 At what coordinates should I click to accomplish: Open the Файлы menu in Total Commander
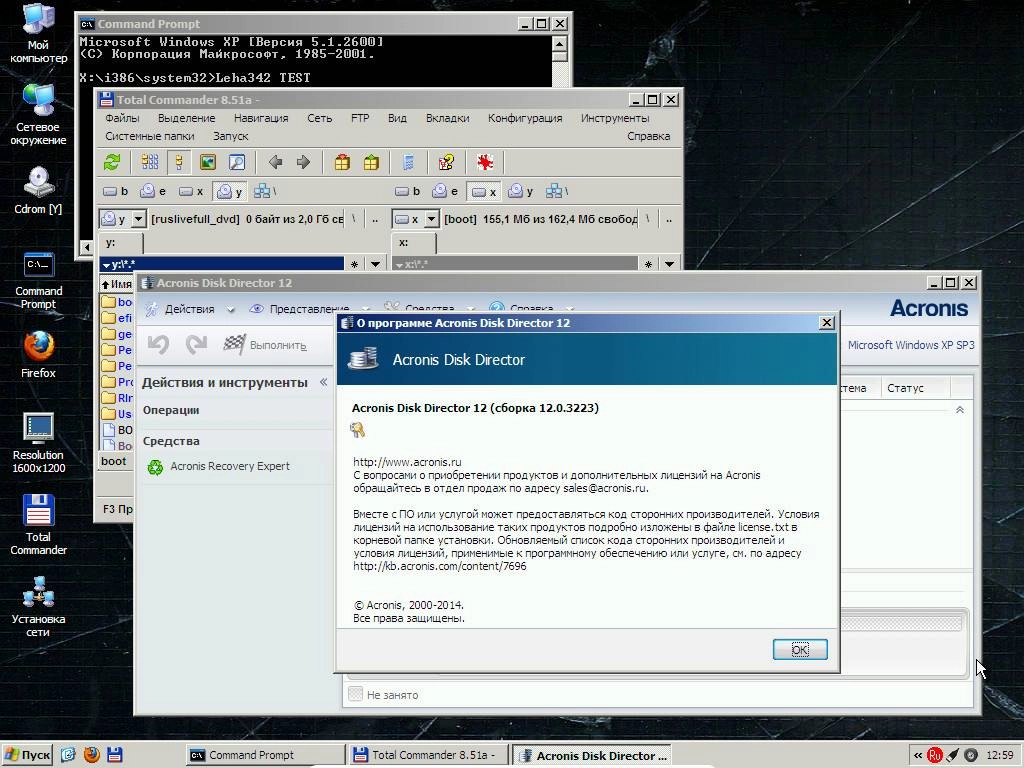tap(122, 118)
